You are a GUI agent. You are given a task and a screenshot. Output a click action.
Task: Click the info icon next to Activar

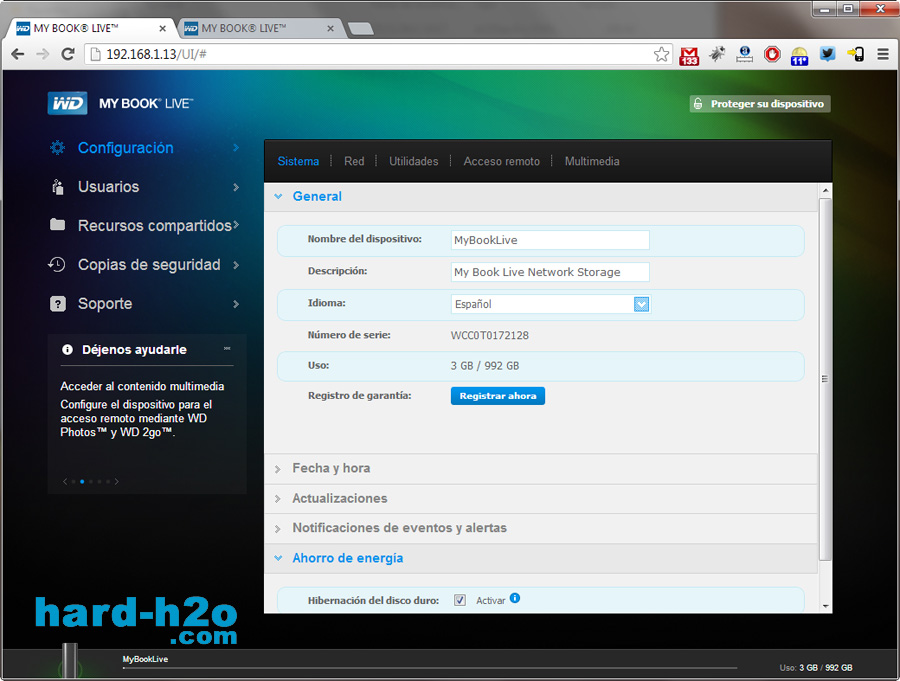click(515, 598)
